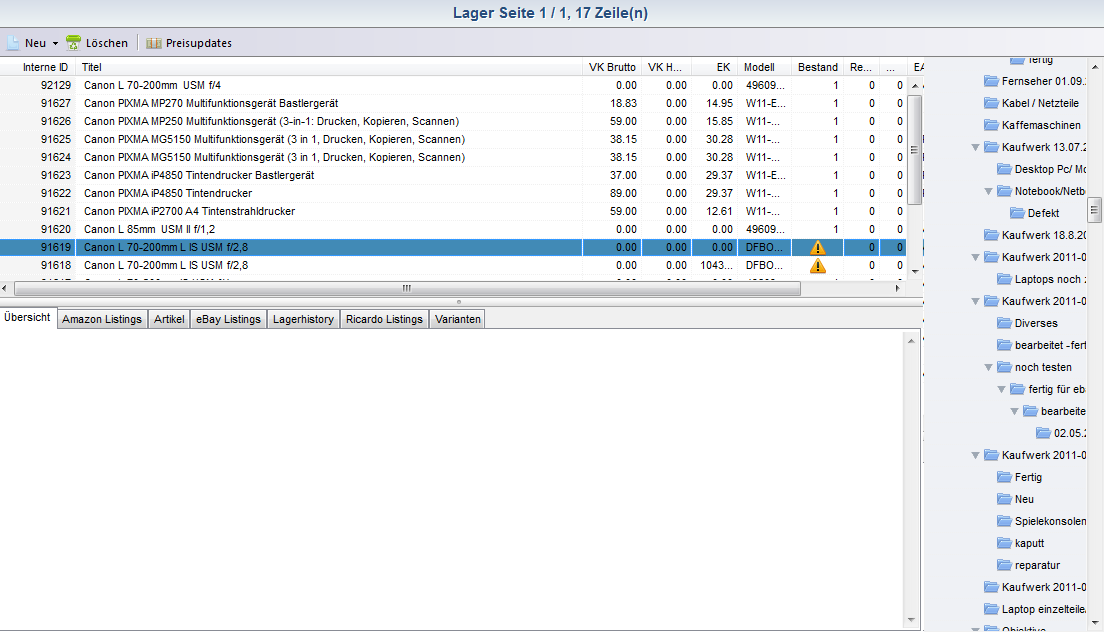This screenshot has height=632, width=1104.
Task: Collapse the noch testen tree node
Action: 989,367
